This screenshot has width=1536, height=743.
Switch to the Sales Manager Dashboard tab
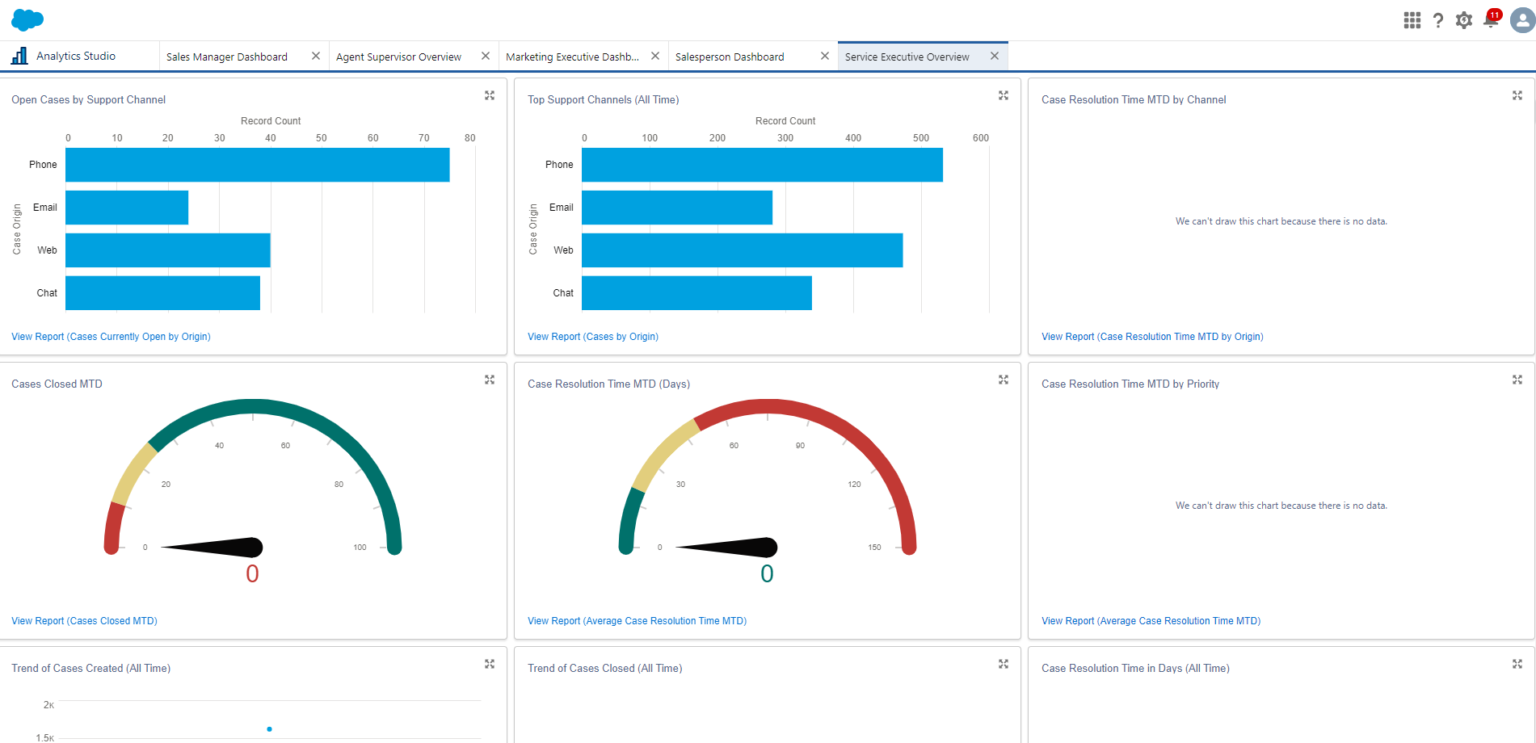226,56
